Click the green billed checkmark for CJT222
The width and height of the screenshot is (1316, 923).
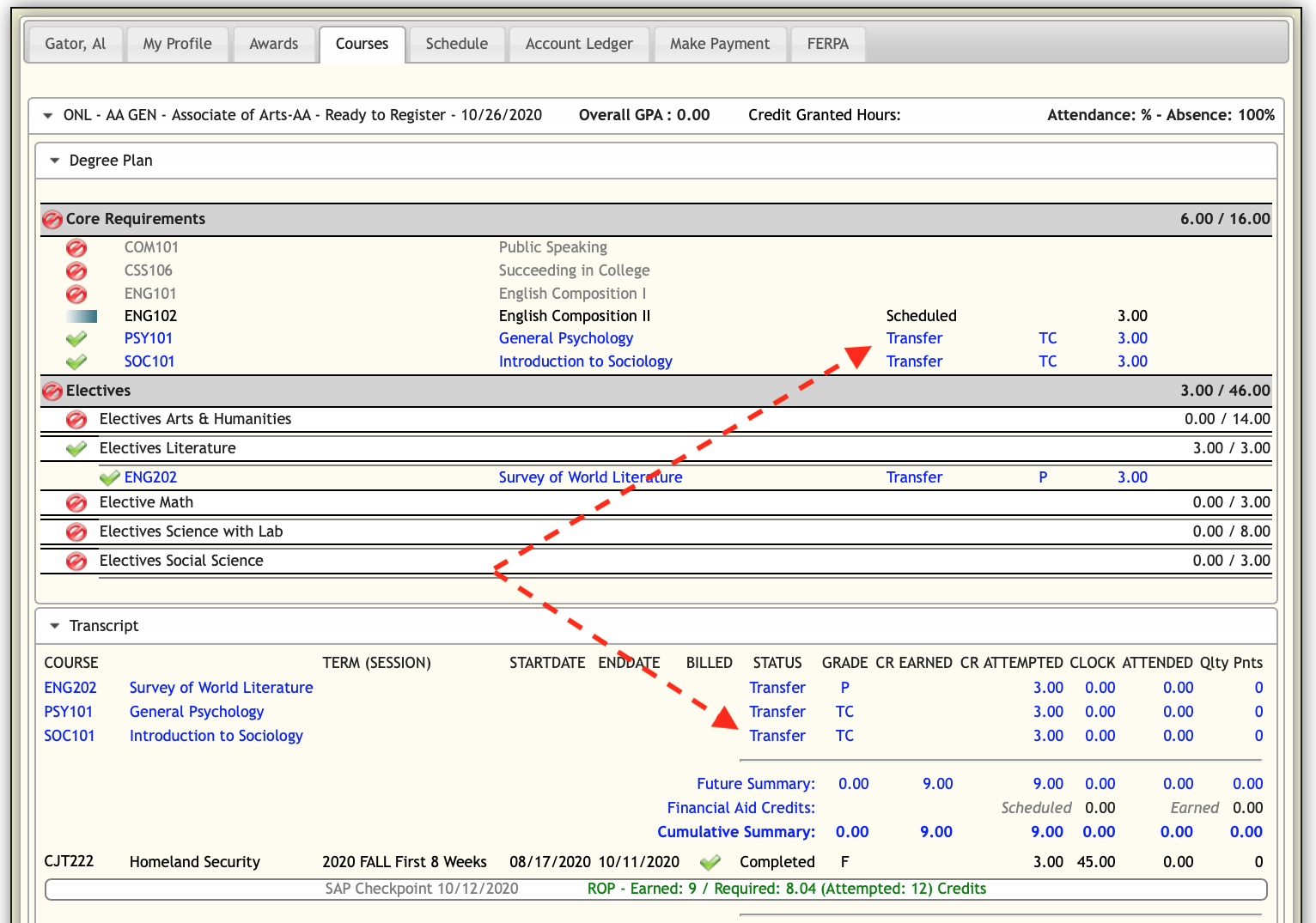710,862
